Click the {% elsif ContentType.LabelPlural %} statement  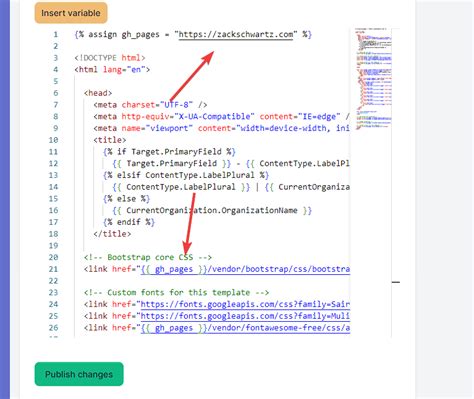click(x=186, y=175)
